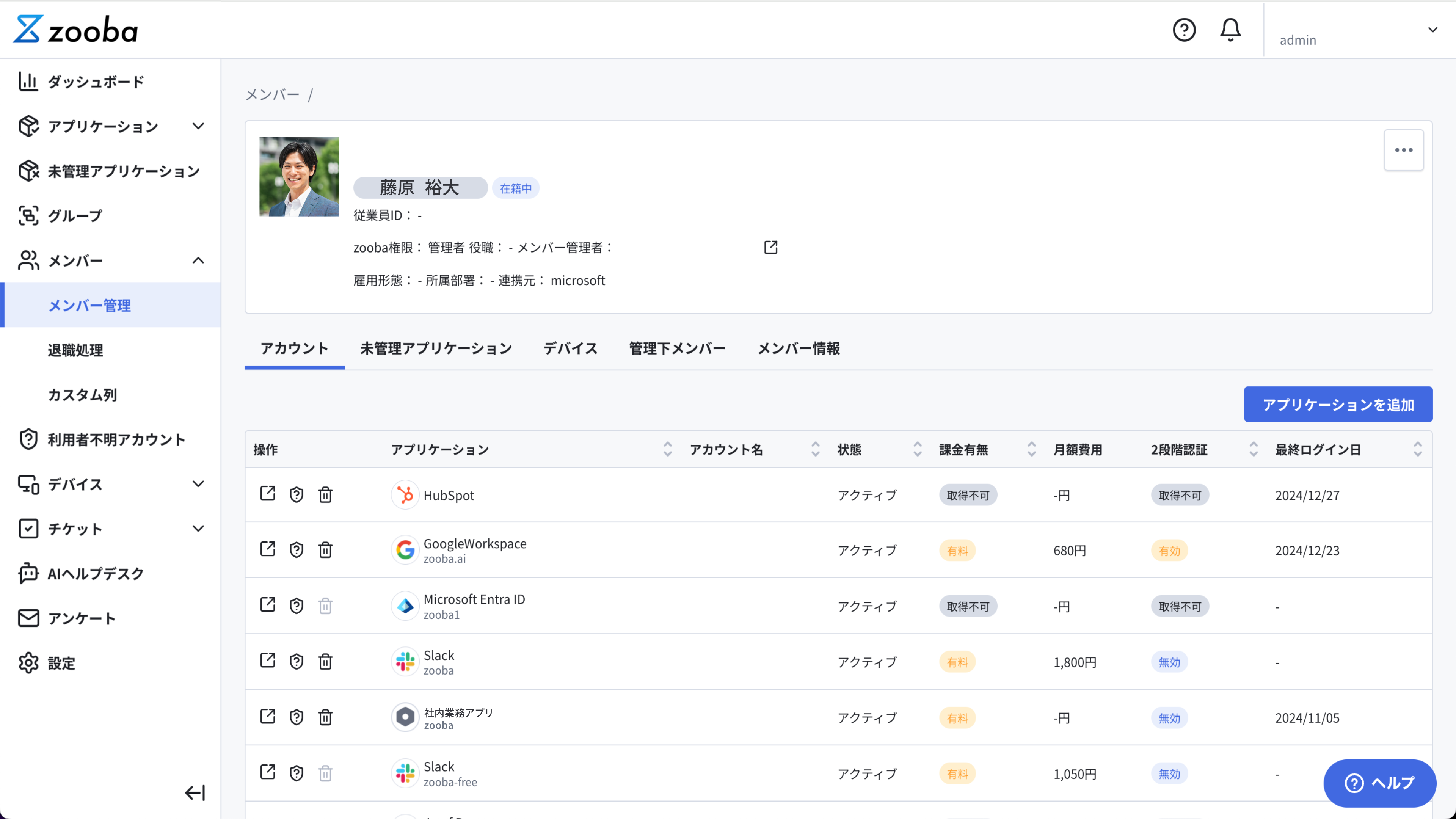Sort table by 状態 column
Viewport: 1456px width, 819px height.
[917, 449]
